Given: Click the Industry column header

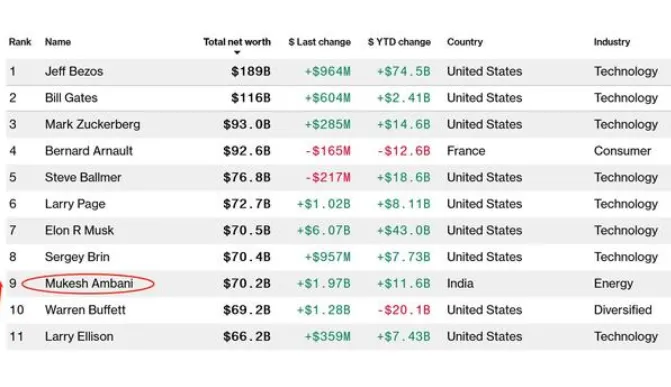Looking at the screenshot, I should (x=612, y=42).
